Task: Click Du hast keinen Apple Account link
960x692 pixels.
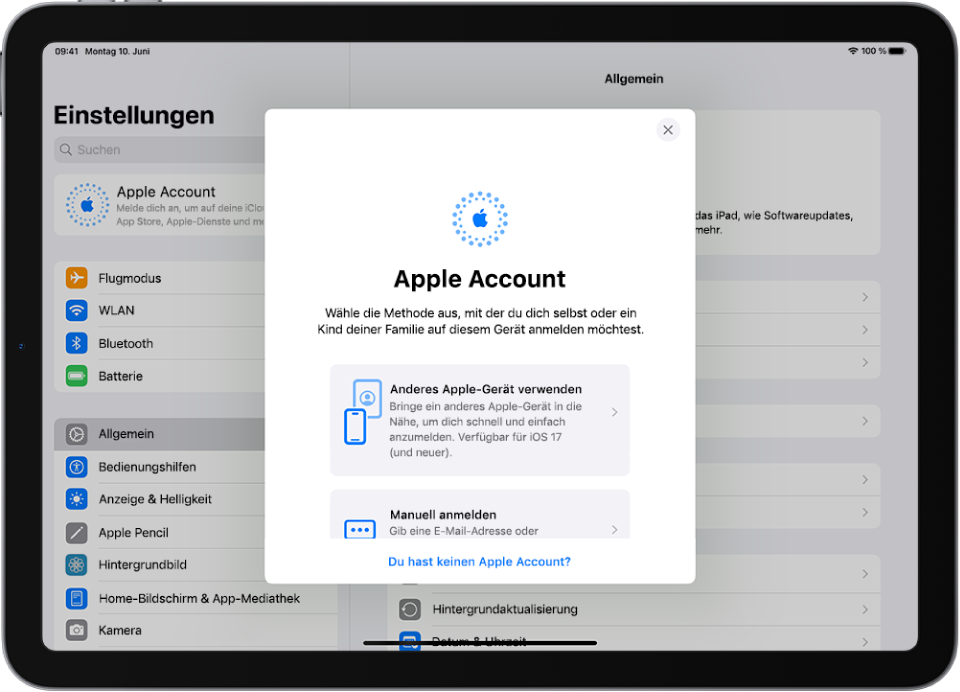Action: coord(479,562)
